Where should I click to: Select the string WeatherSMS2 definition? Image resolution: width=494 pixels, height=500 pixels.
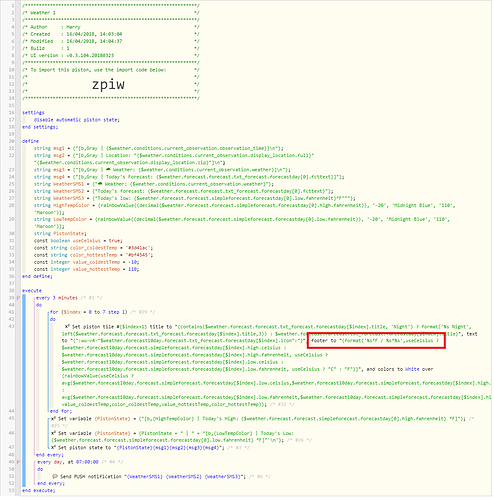point(184,192)
